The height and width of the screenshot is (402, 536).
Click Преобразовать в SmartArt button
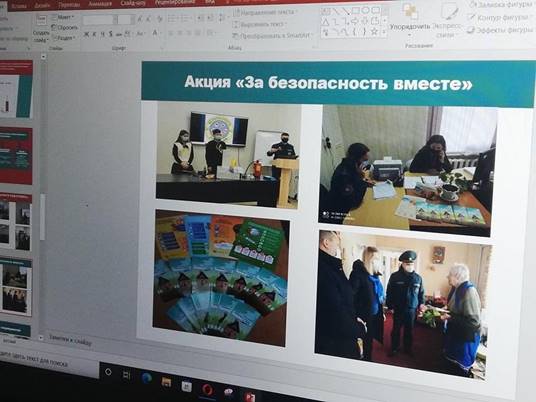[272, 35]
